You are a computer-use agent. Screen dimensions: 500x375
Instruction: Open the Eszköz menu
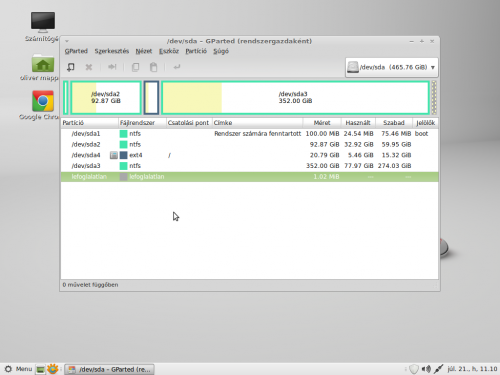tap(169, 51)
